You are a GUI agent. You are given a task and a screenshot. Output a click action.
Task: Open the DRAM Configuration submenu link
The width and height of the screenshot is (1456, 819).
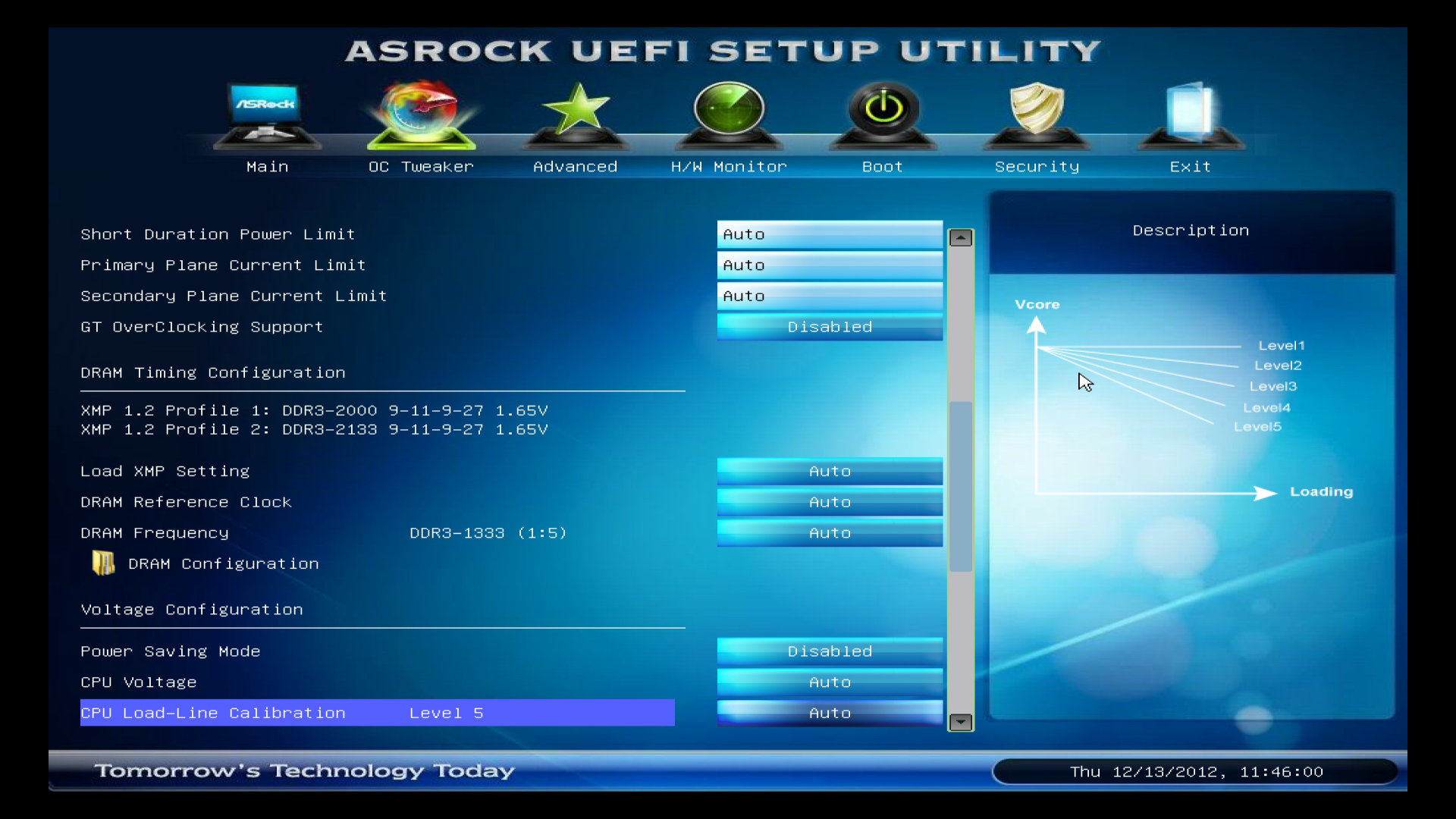[x=223, y=564]
